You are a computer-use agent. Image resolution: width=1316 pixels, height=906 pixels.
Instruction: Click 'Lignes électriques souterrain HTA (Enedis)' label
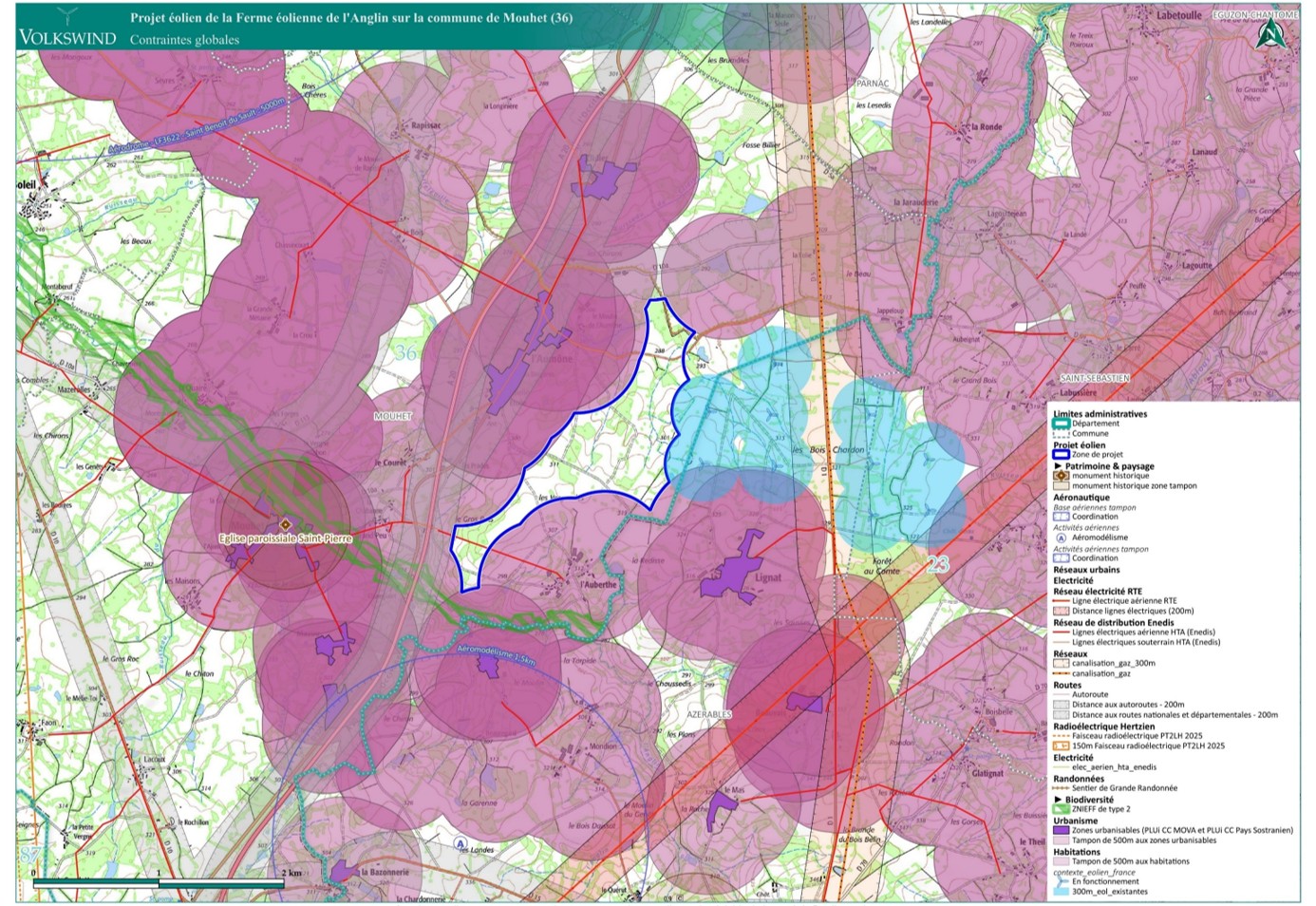[1146, 643]
